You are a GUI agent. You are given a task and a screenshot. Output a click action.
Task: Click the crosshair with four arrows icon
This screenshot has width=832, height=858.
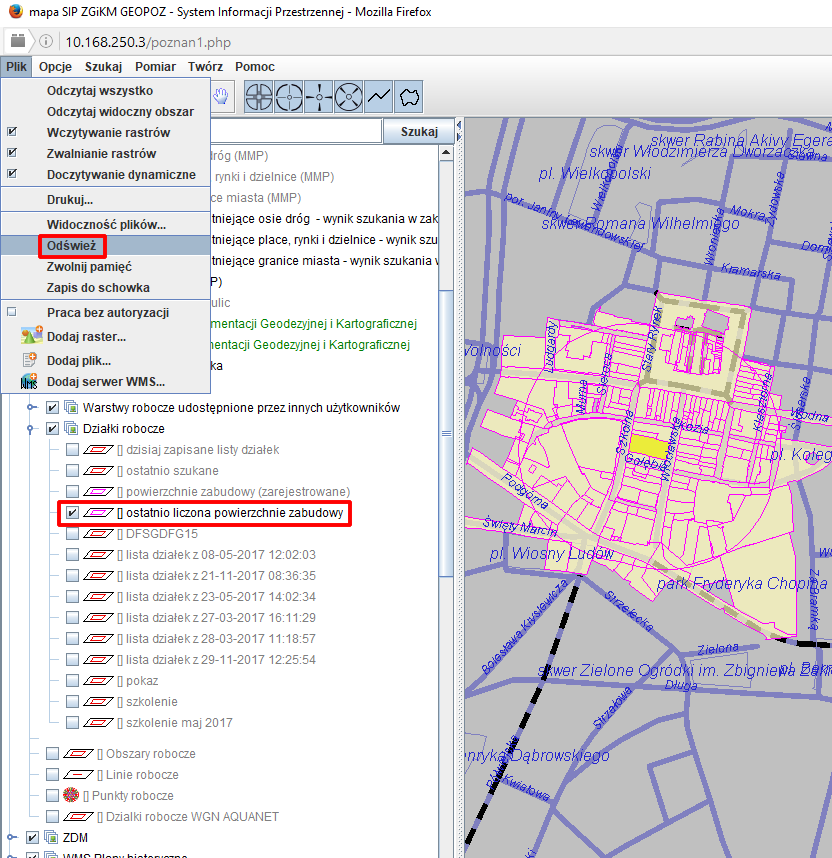[318, 96]
